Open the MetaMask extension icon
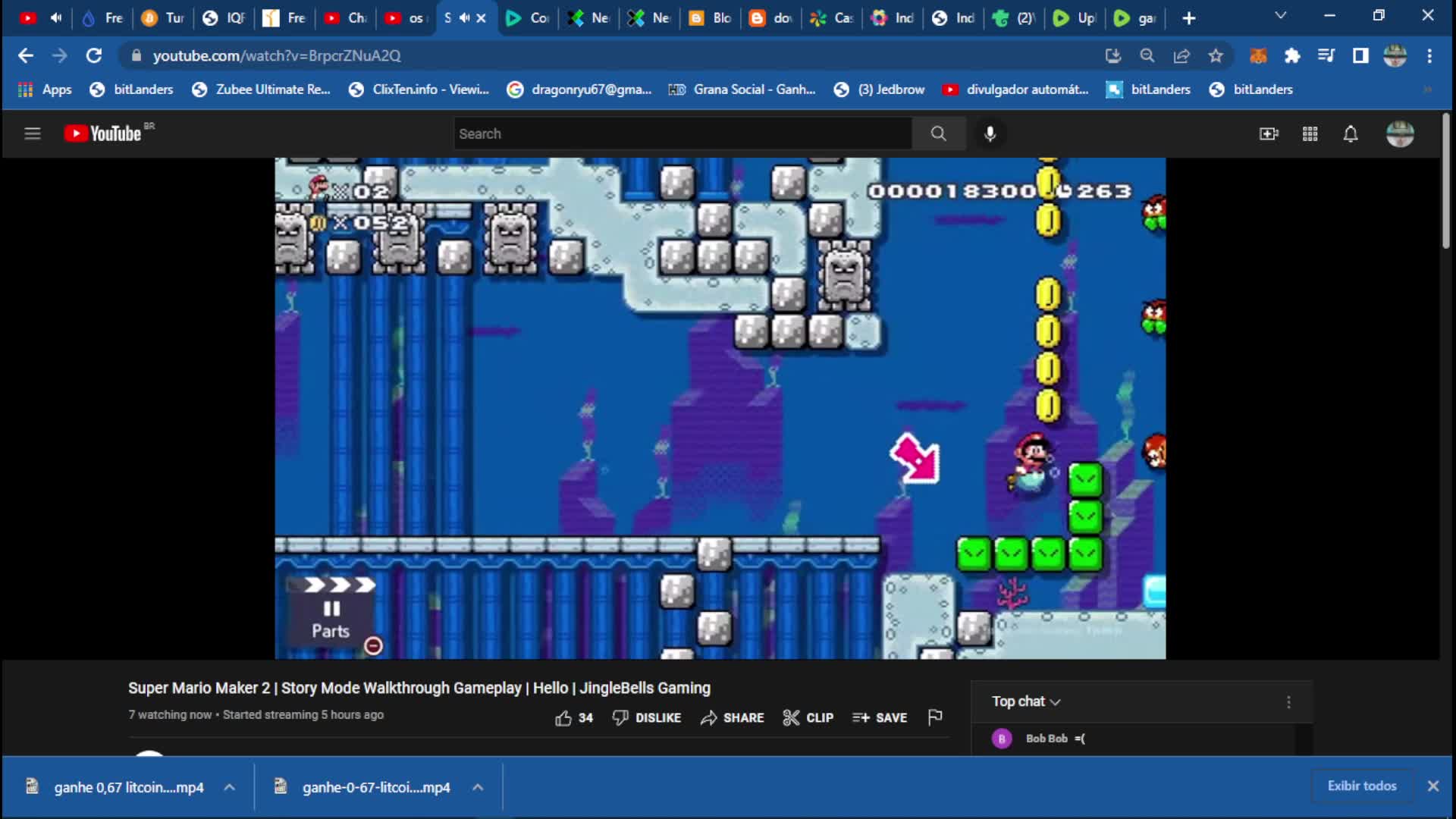Image resolution: width=1456 pixels, height=819 pixels. pos(1258,55)
